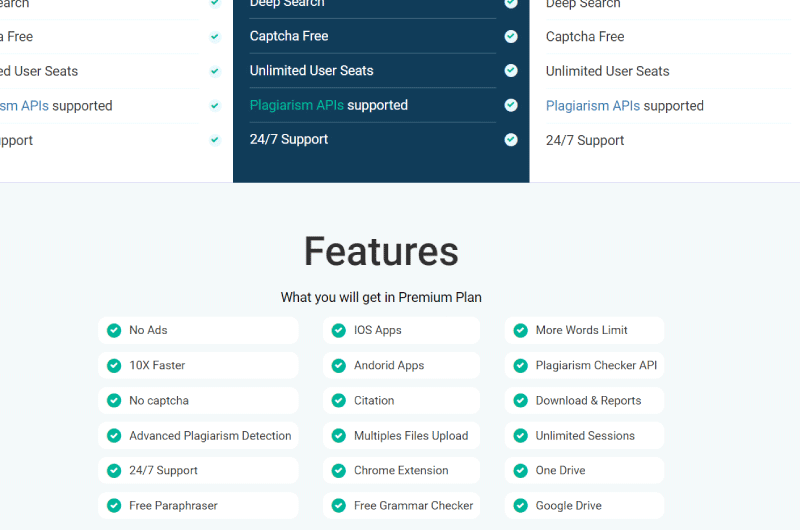Screen dimensions: 800x530
Task: Click the check icon beside Andorid Apps
Action: point(338,366)
